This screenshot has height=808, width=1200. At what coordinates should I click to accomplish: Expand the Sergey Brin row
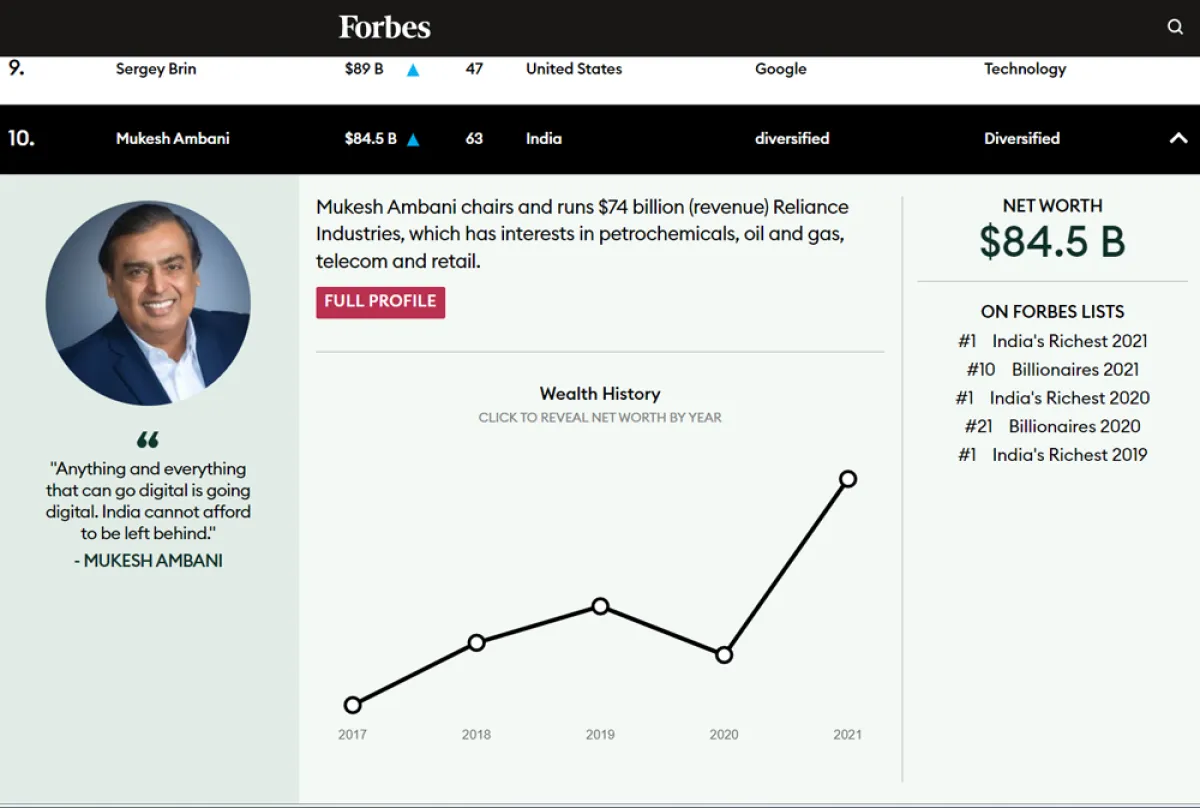tap(156, 69)
